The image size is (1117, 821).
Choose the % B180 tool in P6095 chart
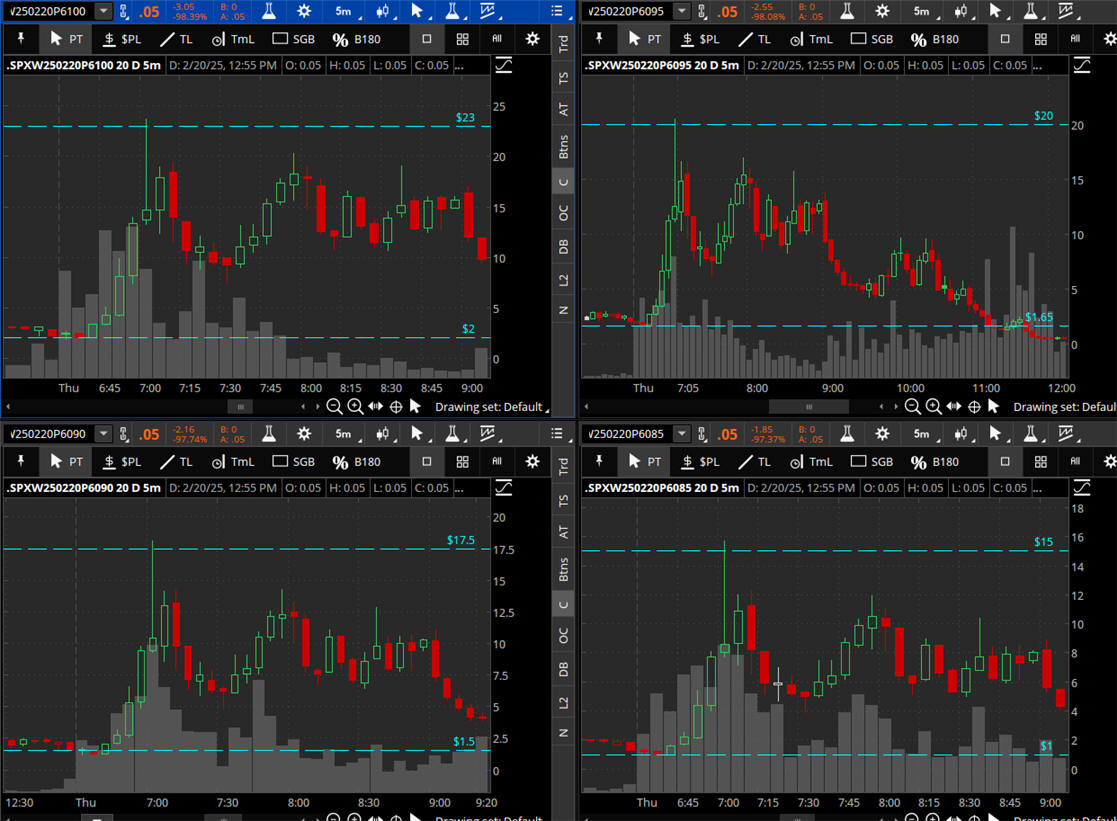(x=933, y=39)
